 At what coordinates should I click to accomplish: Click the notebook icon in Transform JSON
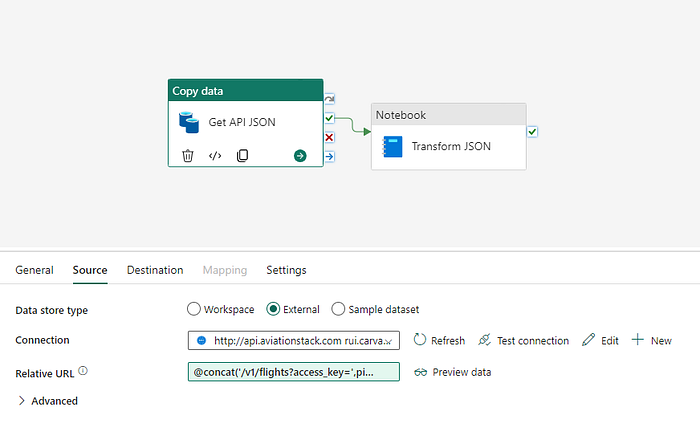(x=392, y=146)
